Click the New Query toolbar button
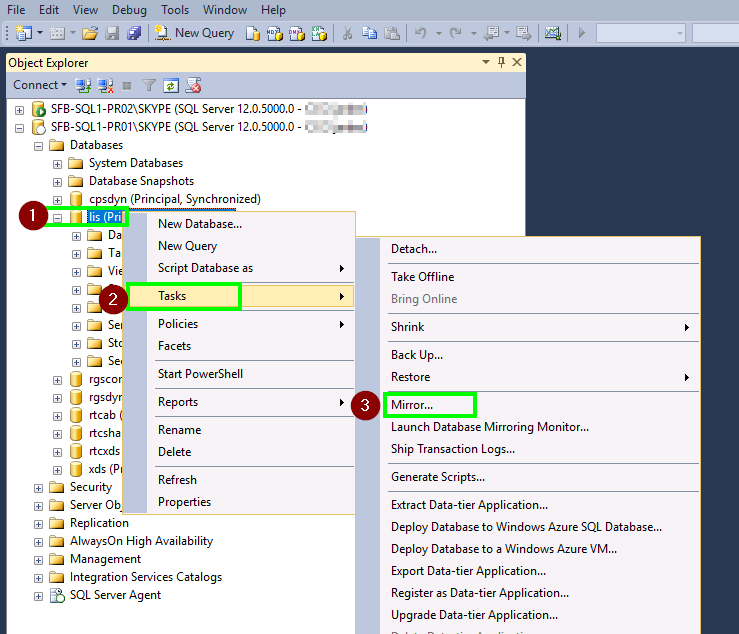This screenshot has height=634, width=739. click(x=194, y=33)
